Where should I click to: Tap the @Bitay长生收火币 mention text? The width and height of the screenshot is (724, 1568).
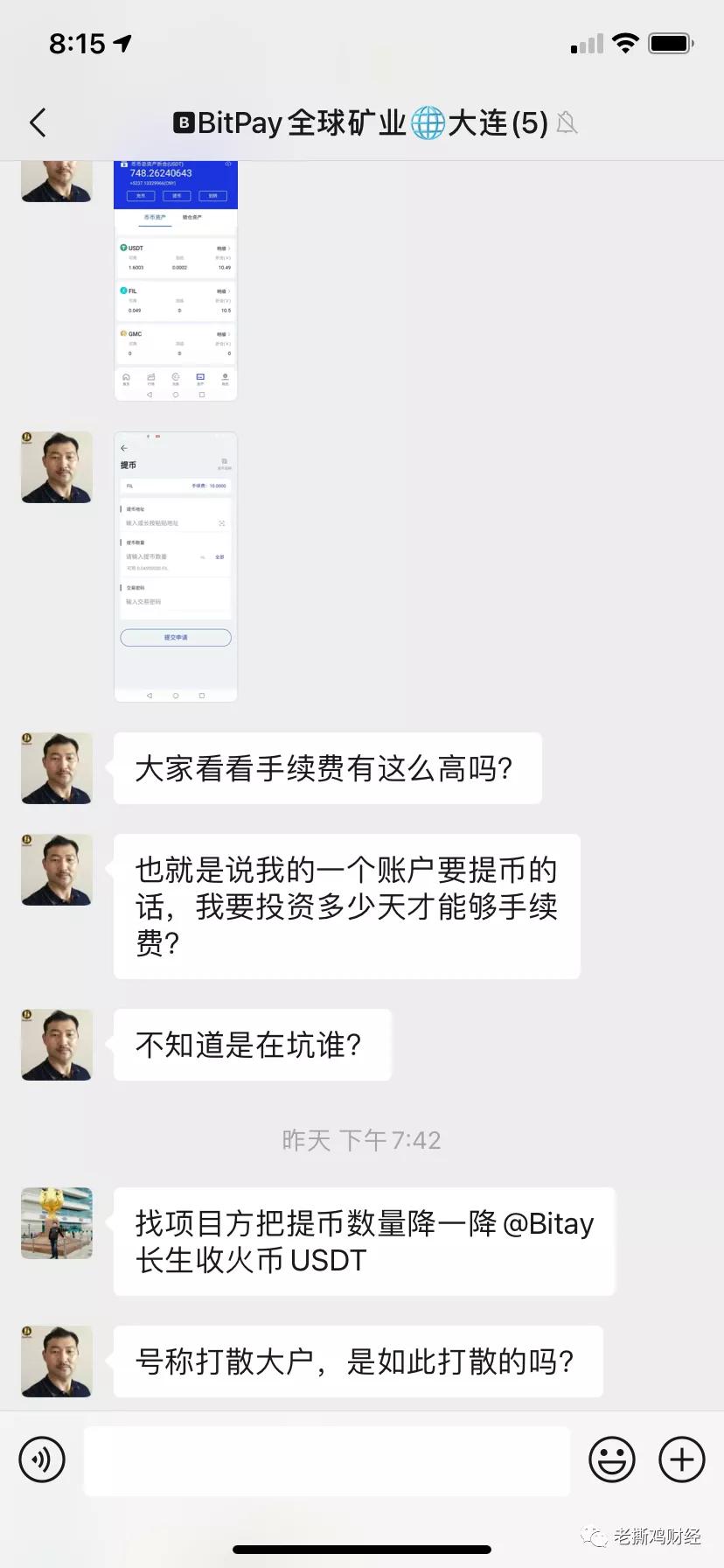click(365, 1242)
